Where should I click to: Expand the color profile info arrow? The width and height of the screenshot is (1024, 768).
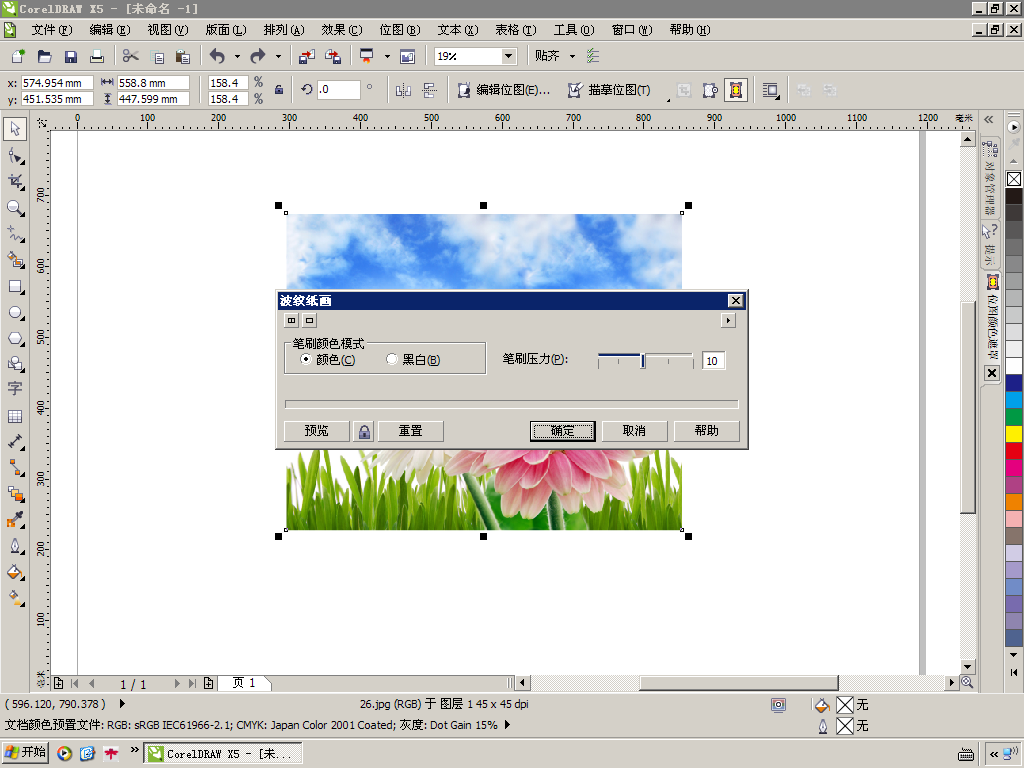click(507, 724)
